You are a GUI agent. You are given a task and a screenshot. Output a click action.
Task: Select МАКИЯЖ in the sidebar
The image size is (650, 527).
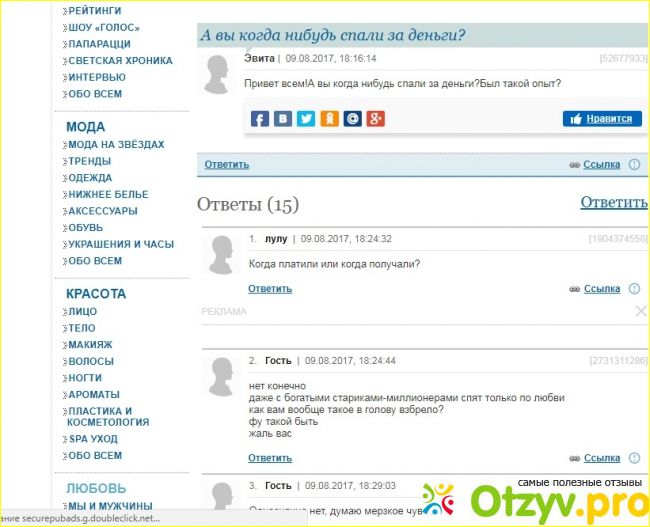click(90, 345)
